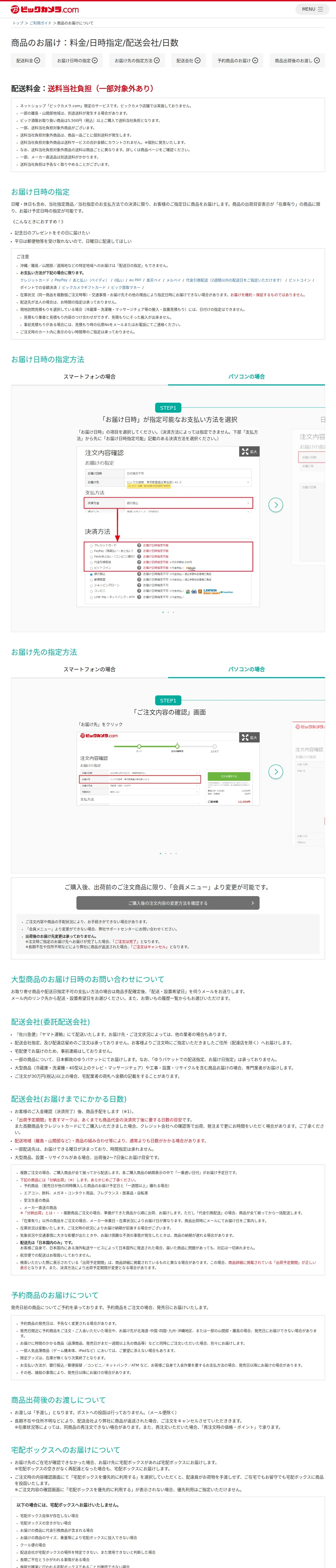Select first dot of お届け日時 carousel
The image size is (336, 1568).
(163, 612)
